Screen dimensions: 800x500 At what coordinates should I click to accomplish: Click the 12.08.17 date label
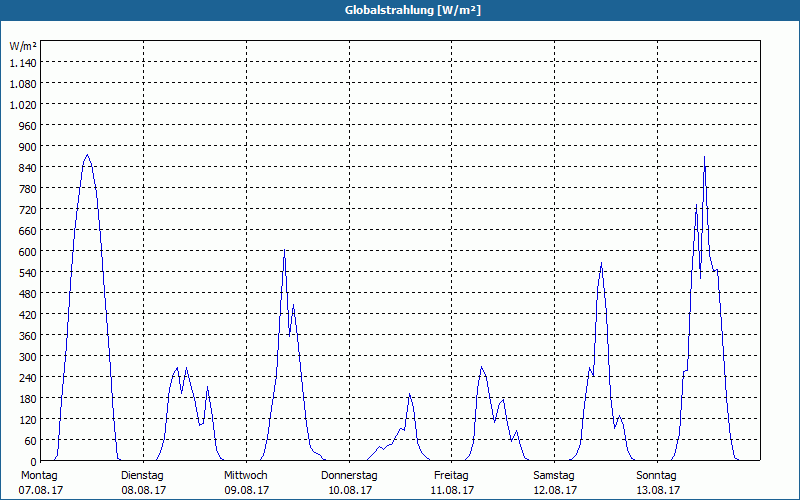pyautogui.click(x=555, y=490)
